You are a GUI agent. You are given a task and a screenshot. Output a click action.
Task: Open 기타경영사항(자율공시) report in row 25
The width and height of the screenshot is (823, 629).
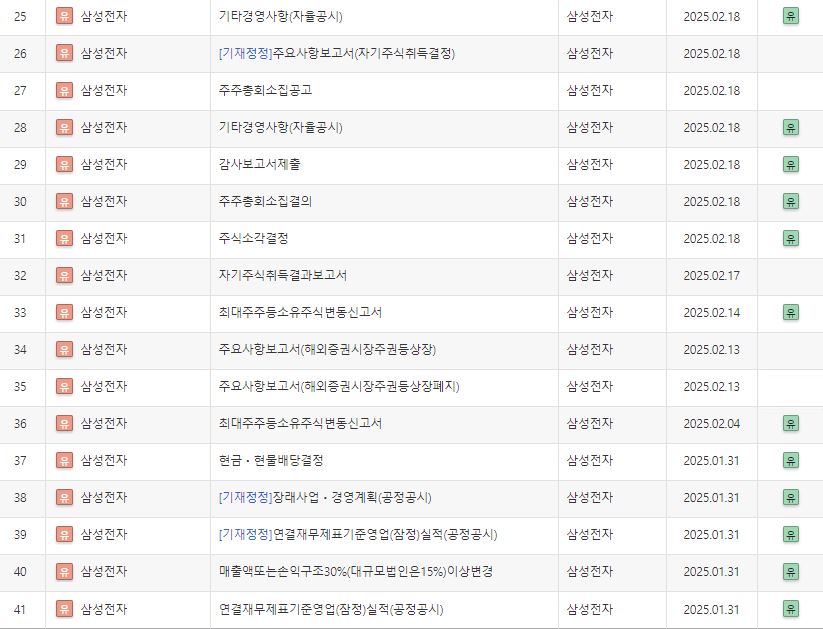point(280,16)
